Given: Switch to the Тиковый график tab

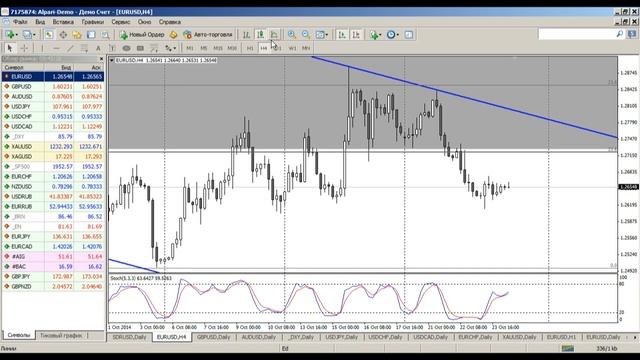Looking at the screenshot, I should (x=61, y=336).
